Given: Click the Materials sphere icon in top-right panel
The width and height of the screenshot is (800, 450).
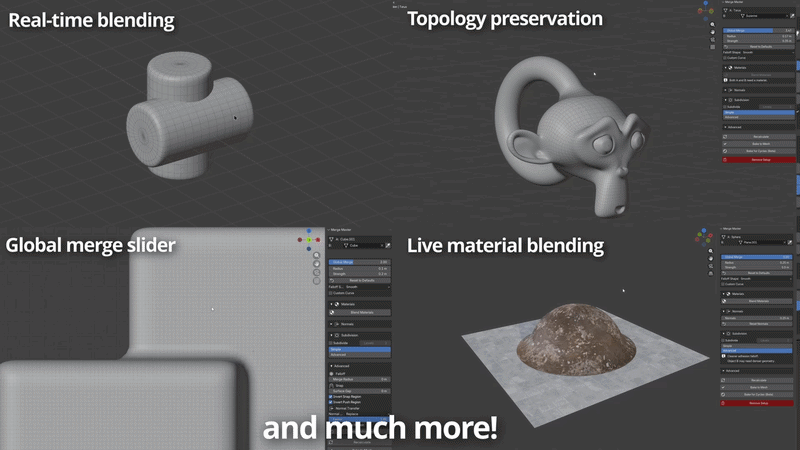Looking at the screenshot, I should (730, 67).
